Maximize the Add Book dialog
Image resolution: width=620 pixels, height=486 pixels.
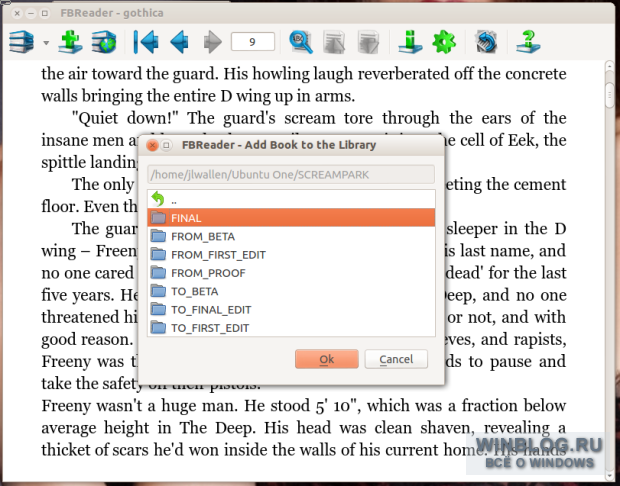point(166,146)
